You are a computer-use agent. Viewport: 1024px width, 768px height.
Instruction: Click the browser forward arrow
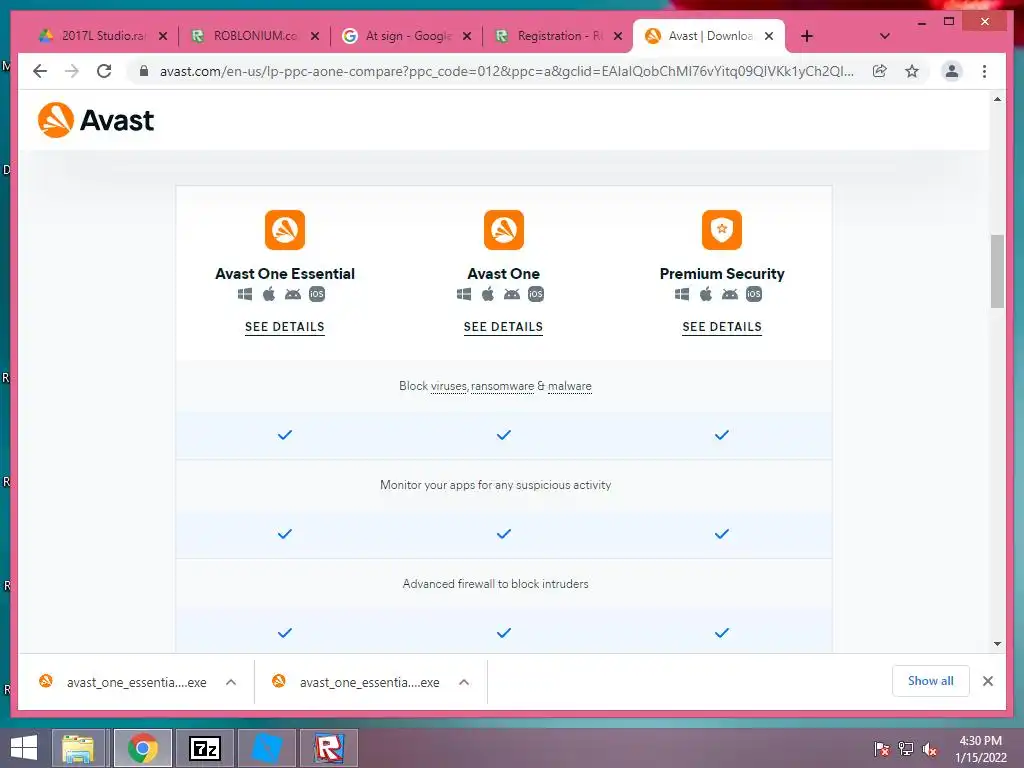tap(72, 71)
